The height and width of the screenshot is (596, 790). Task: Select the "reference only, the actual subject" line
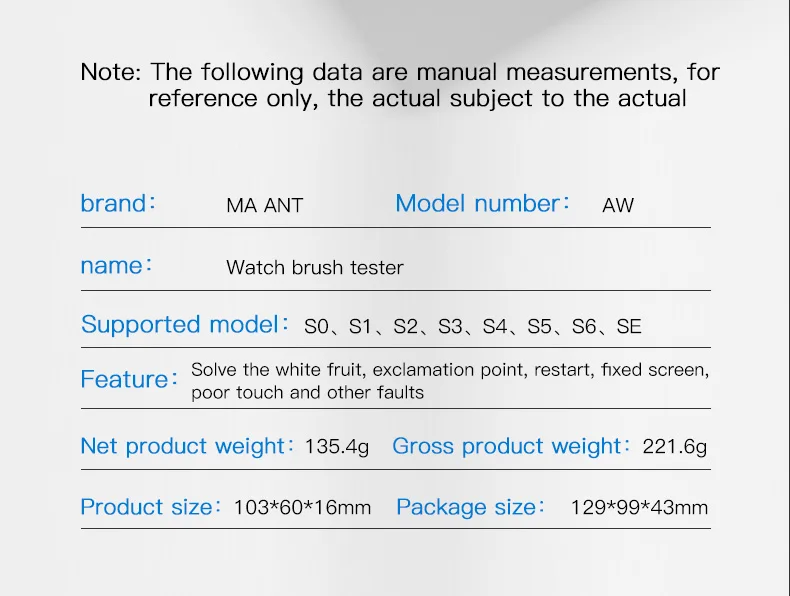coord(417,99)
